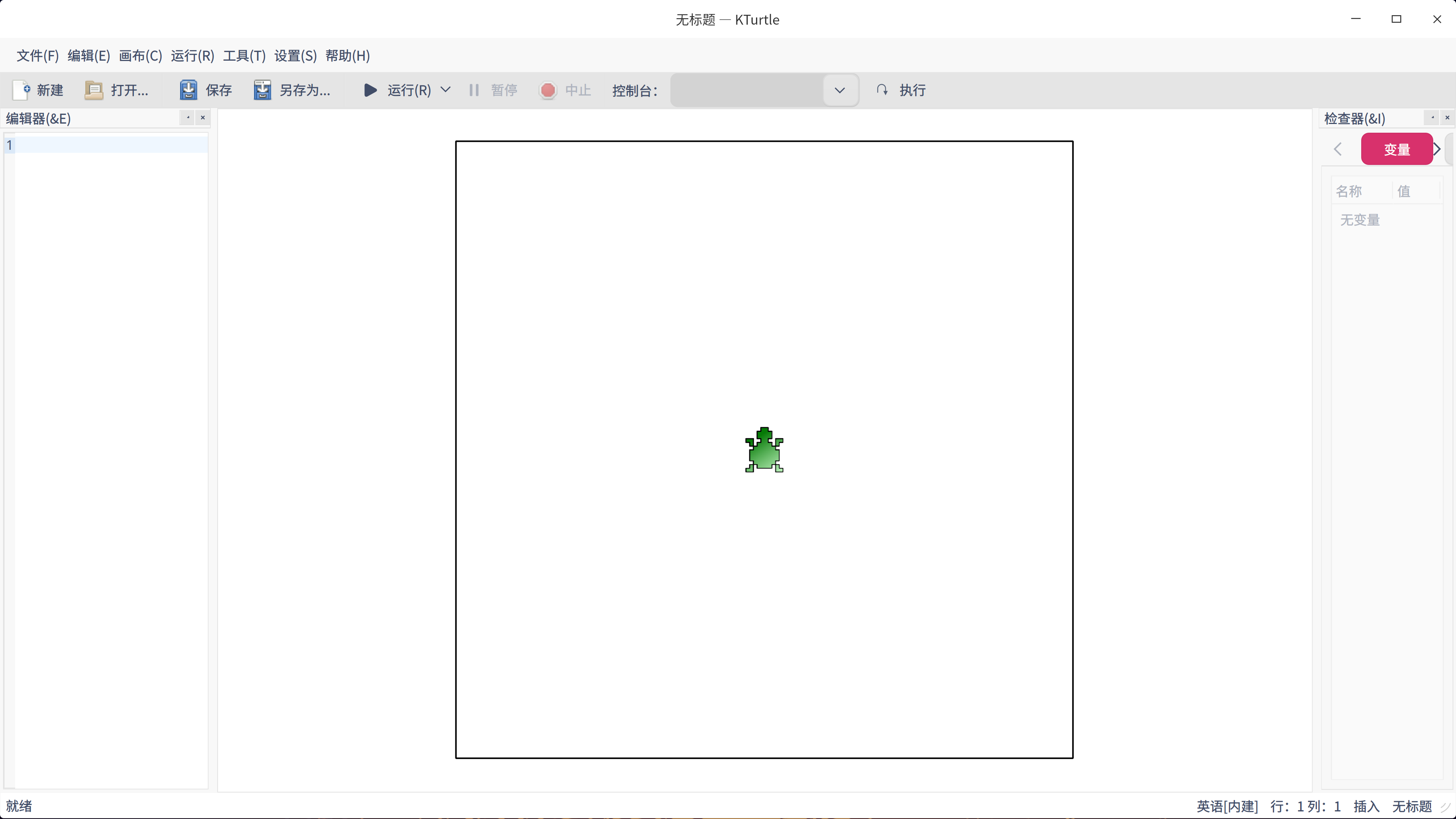Save the script with the 保存 icon
Viewport: 1456px width, 819px height.
point(188,90)
